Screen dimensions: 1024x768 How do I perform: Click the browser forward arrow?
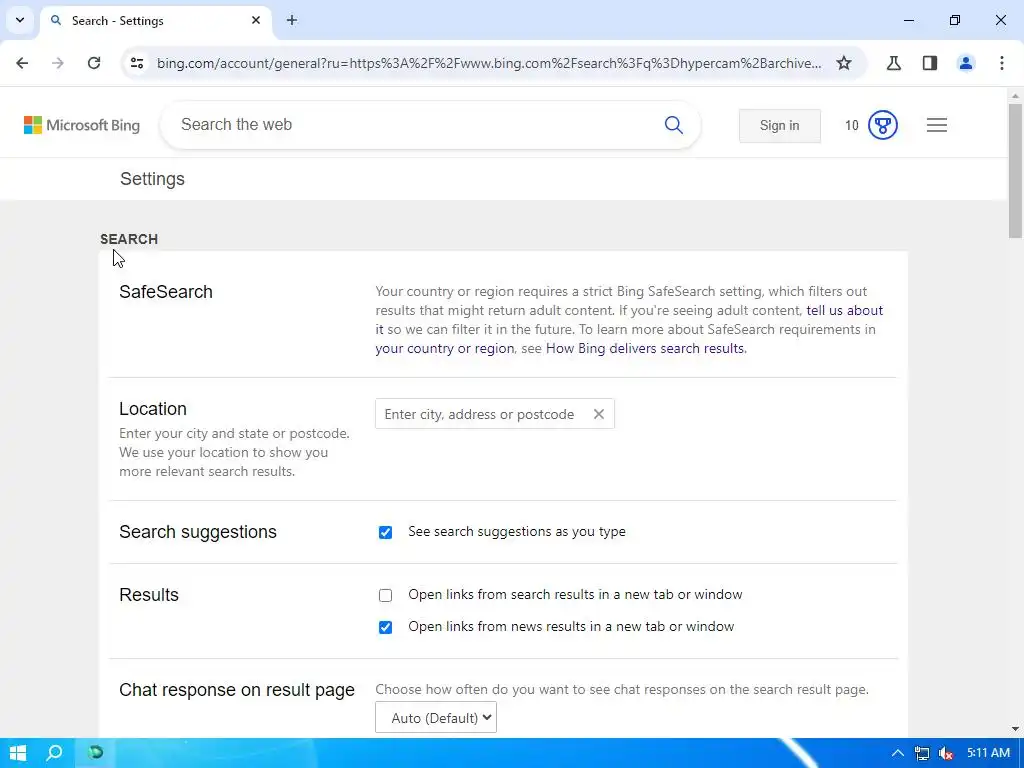(58, 63)
